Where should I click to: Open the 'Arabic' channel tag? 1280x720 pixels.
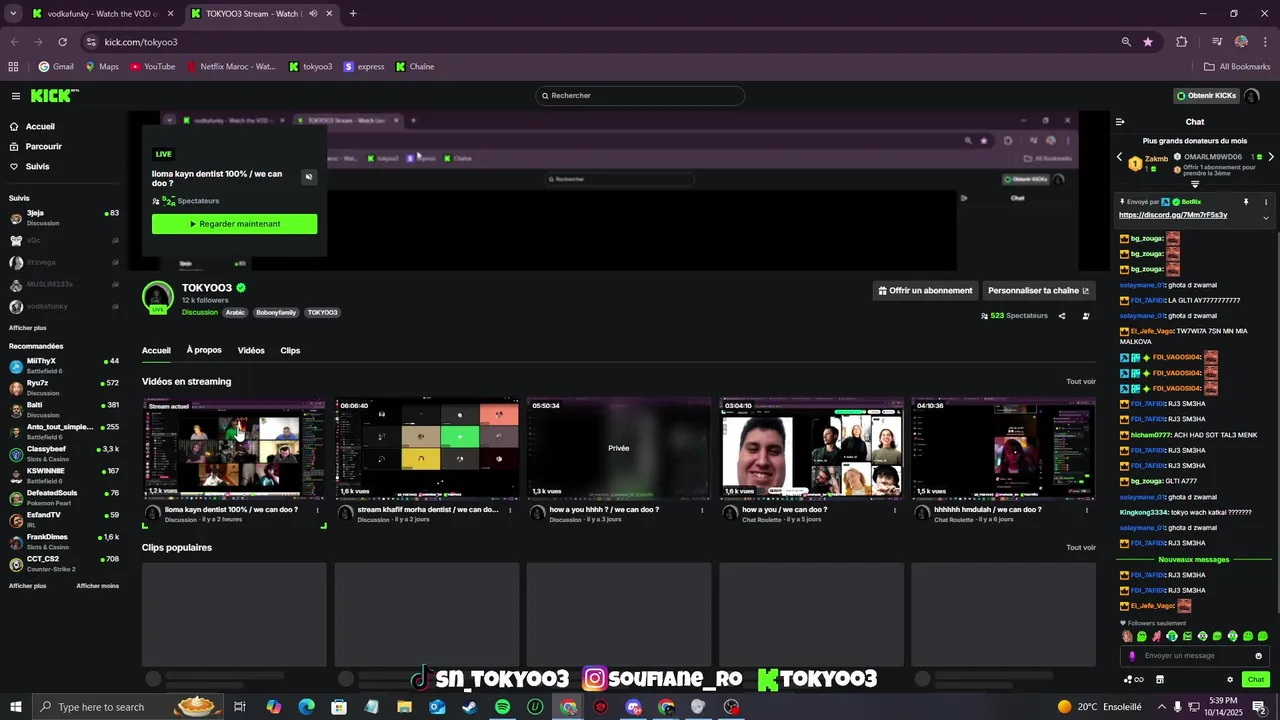[235, 313]
